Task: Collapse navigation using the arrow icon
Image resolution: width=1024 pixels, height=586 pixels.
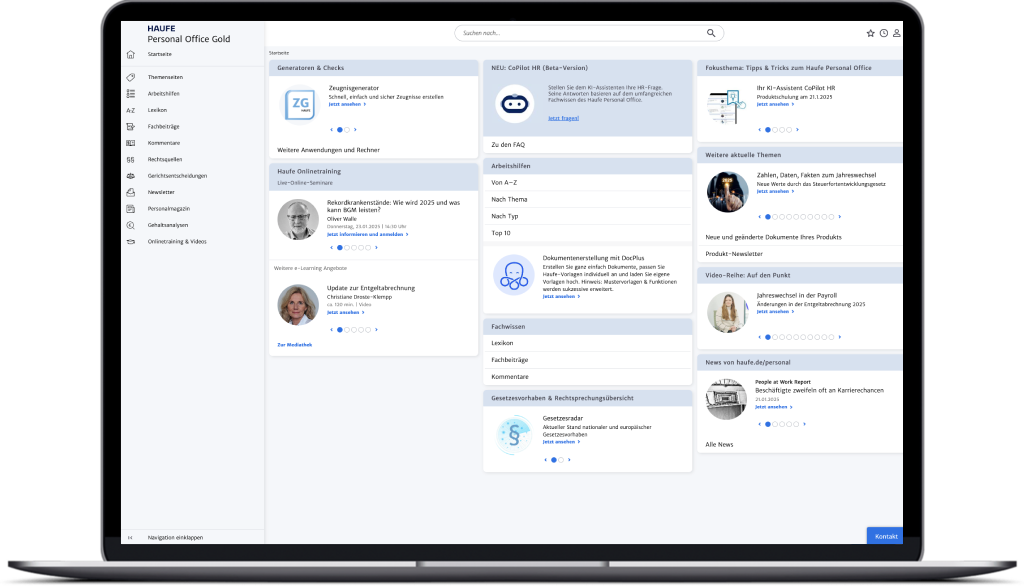Action: [130, 538]
